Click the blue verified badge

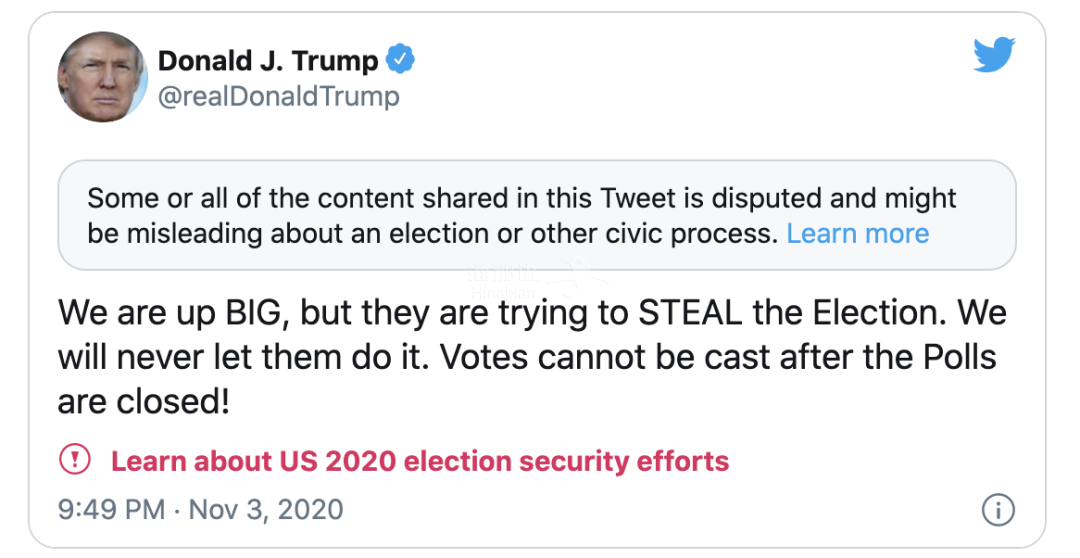coord(400,60)
